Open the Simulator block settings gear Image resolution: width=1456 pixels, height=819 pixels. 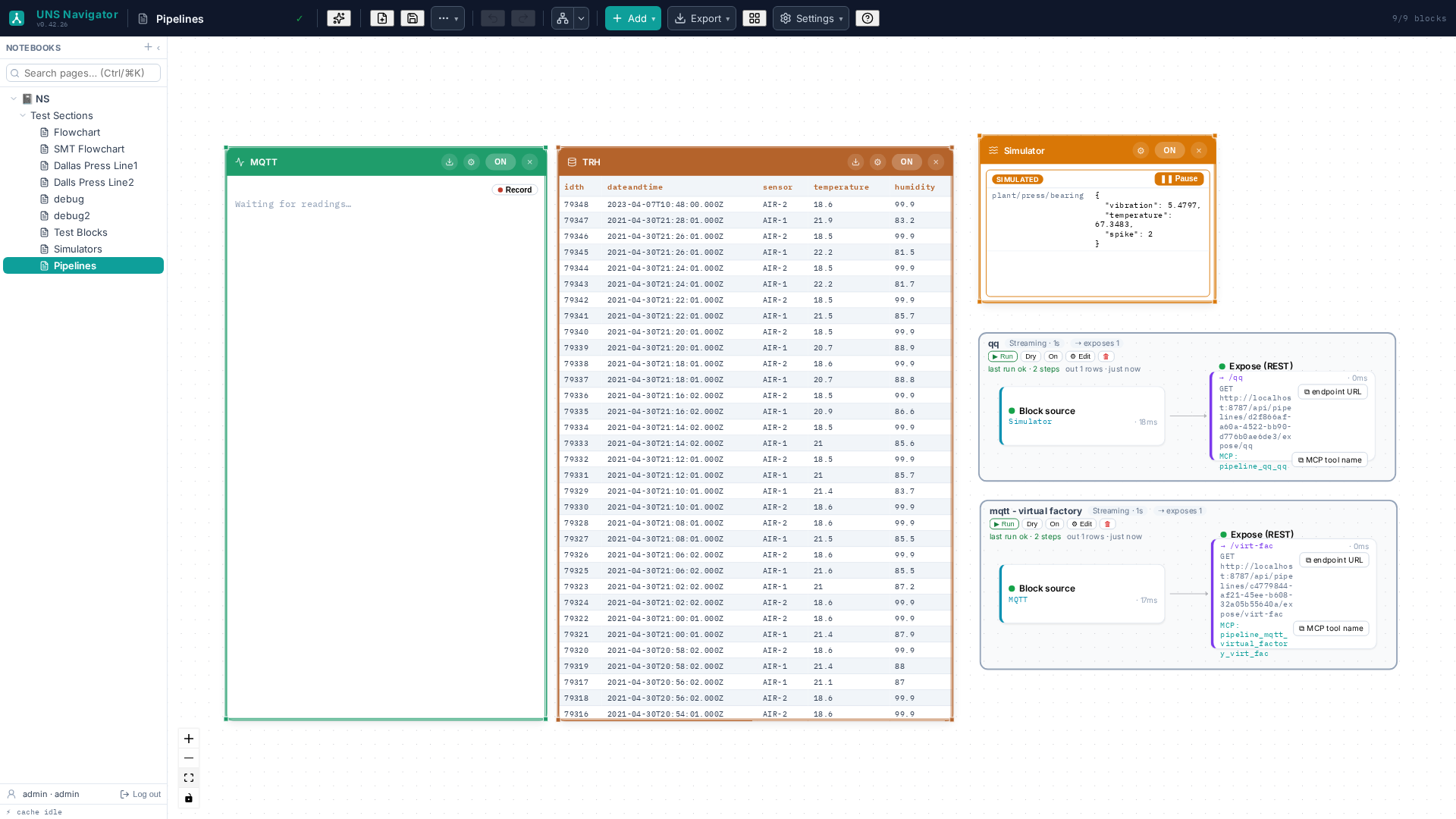(1141, 150)
